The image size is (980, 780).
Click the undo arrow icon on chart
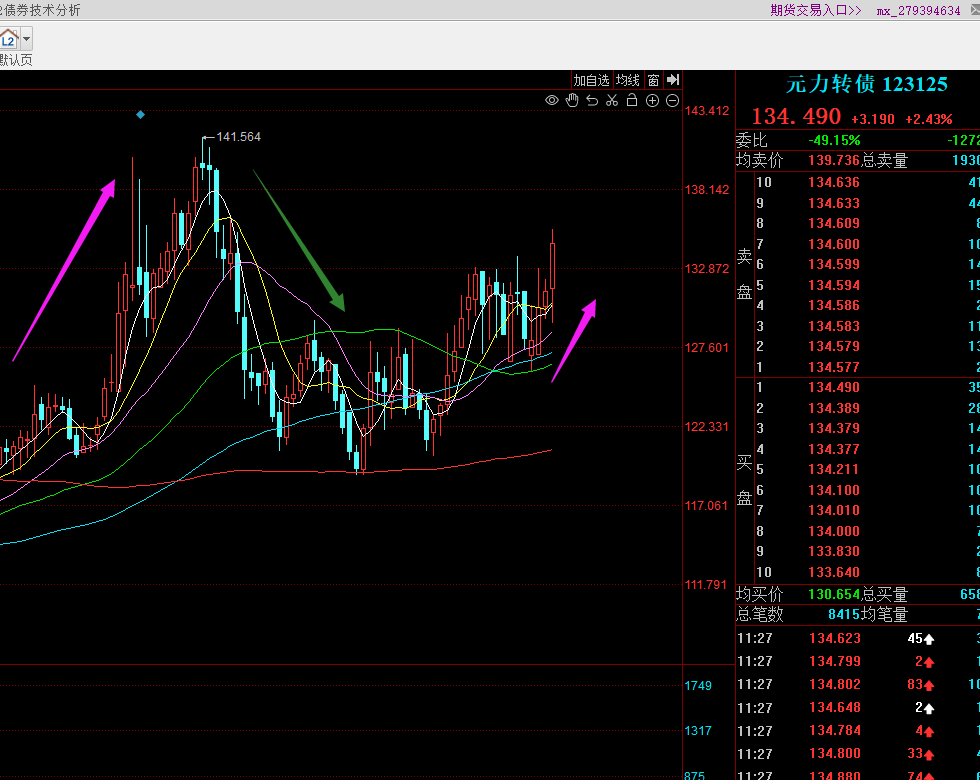[592, 101]
